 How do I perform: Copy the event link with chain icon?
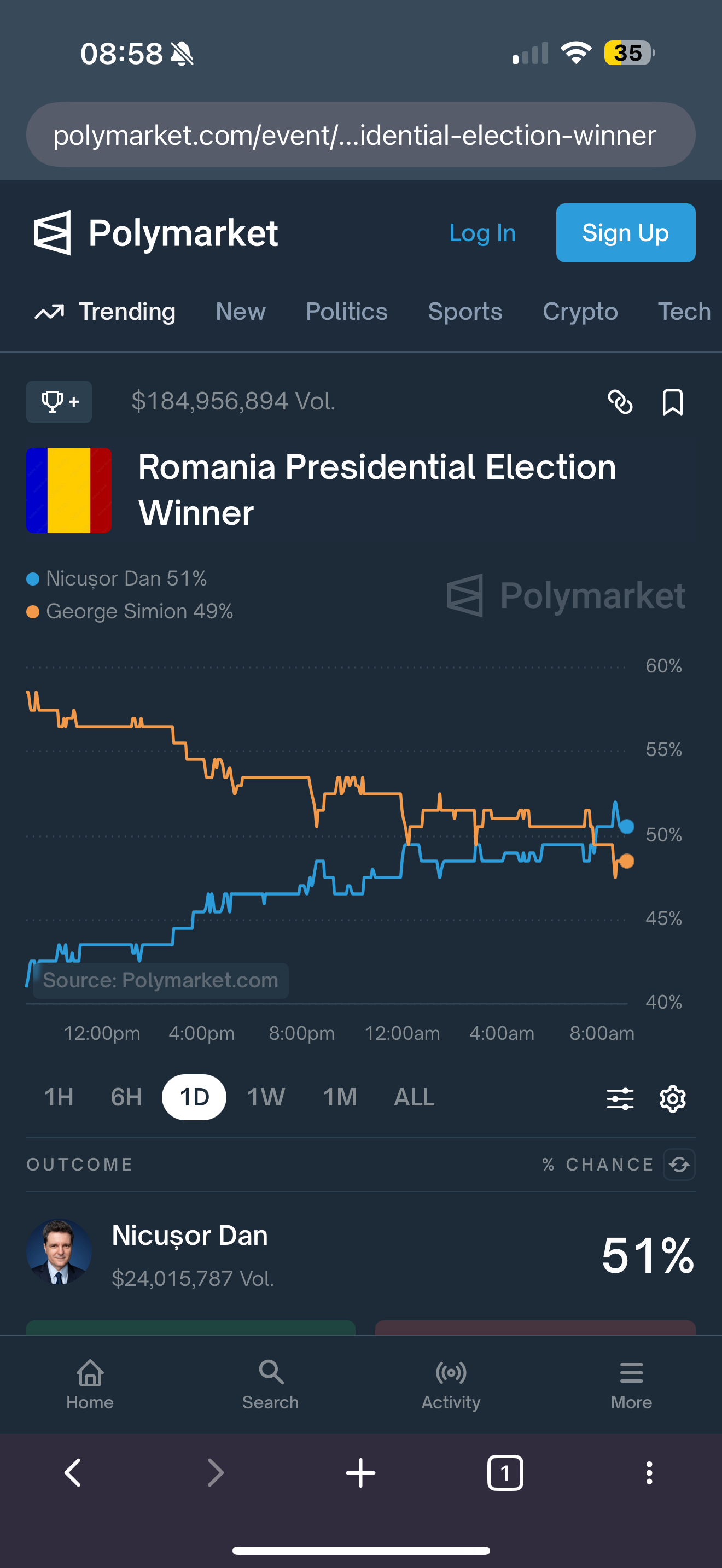click(x=620, y=402)
